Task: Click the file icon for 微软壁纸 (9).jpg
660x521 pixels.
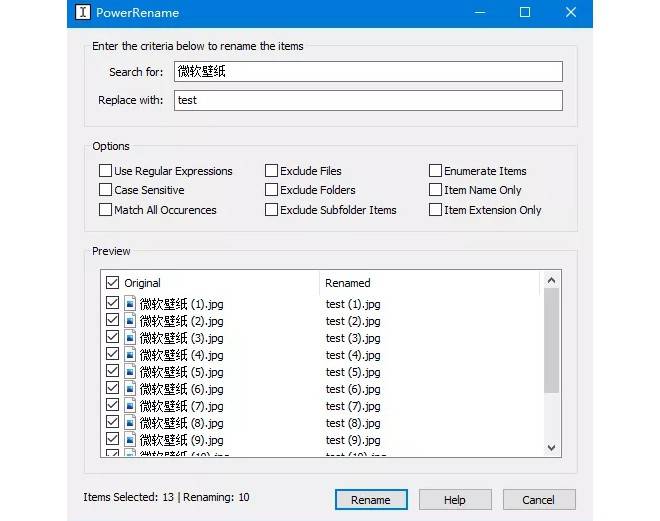Action: (x=130, y=439)
